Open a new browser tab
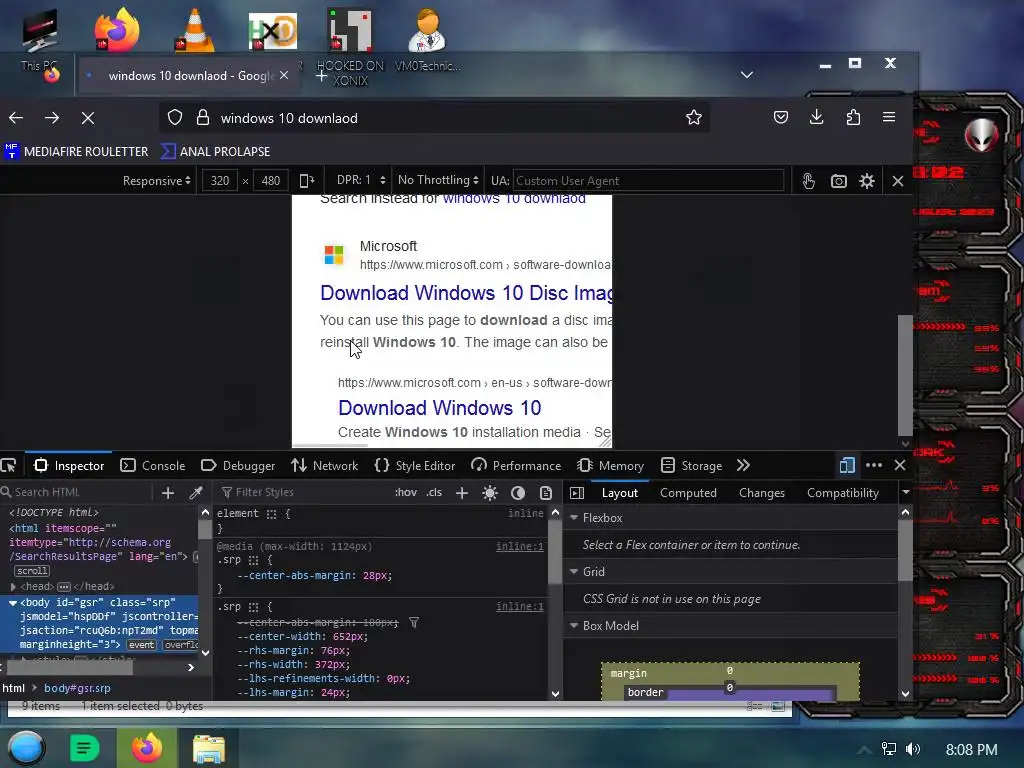The width and height of the screenshot is (1024, 768). coord(321,76)
